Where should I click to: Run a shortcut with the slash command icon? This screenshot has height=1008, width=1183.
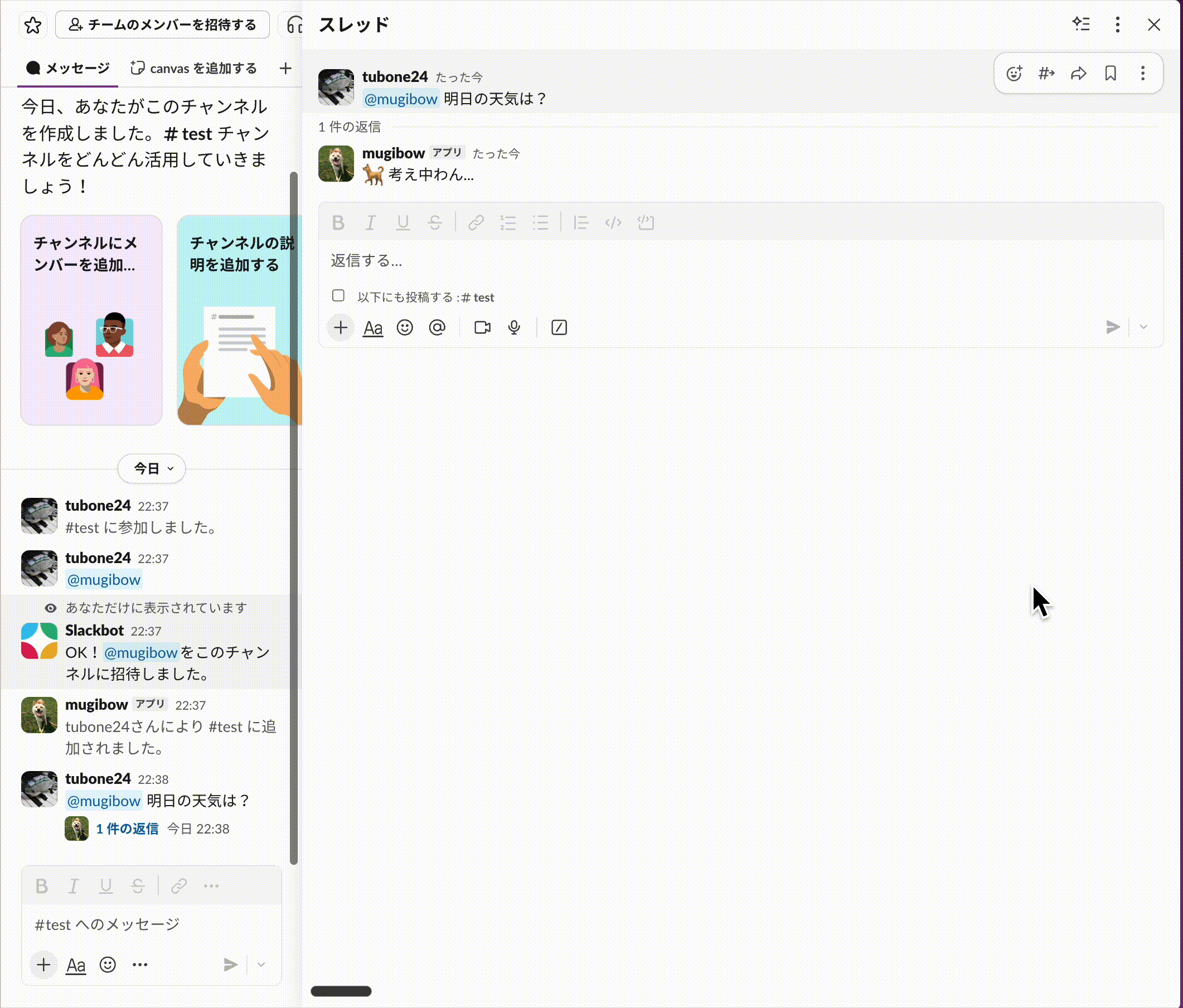pyautogui.click(x=559, y=327)
